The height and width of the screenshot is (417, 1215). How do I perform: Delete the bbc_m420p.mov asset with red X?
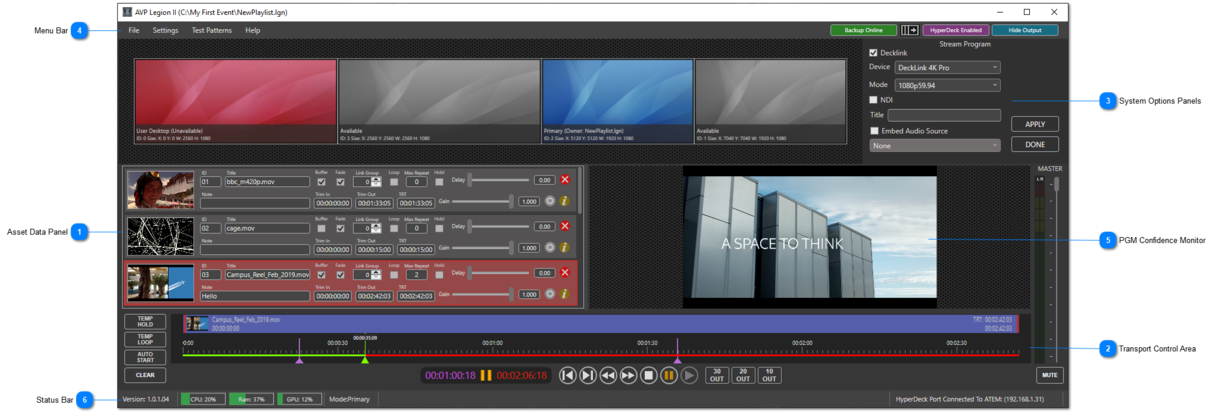[x=565, y=180]
